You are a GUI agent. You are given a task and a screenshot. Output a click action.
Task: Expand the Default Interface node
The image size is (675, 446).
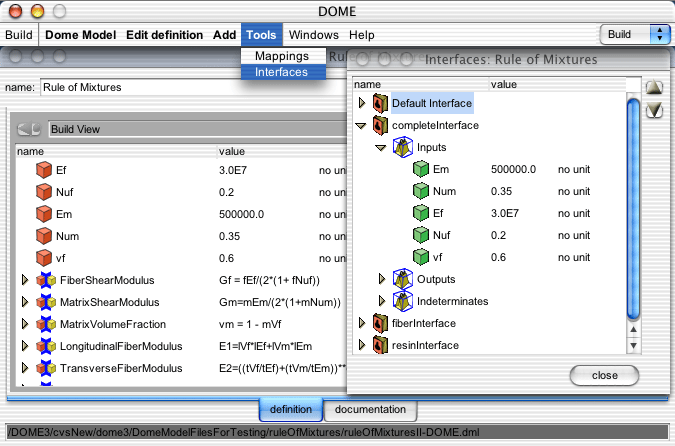coord(362,103)
